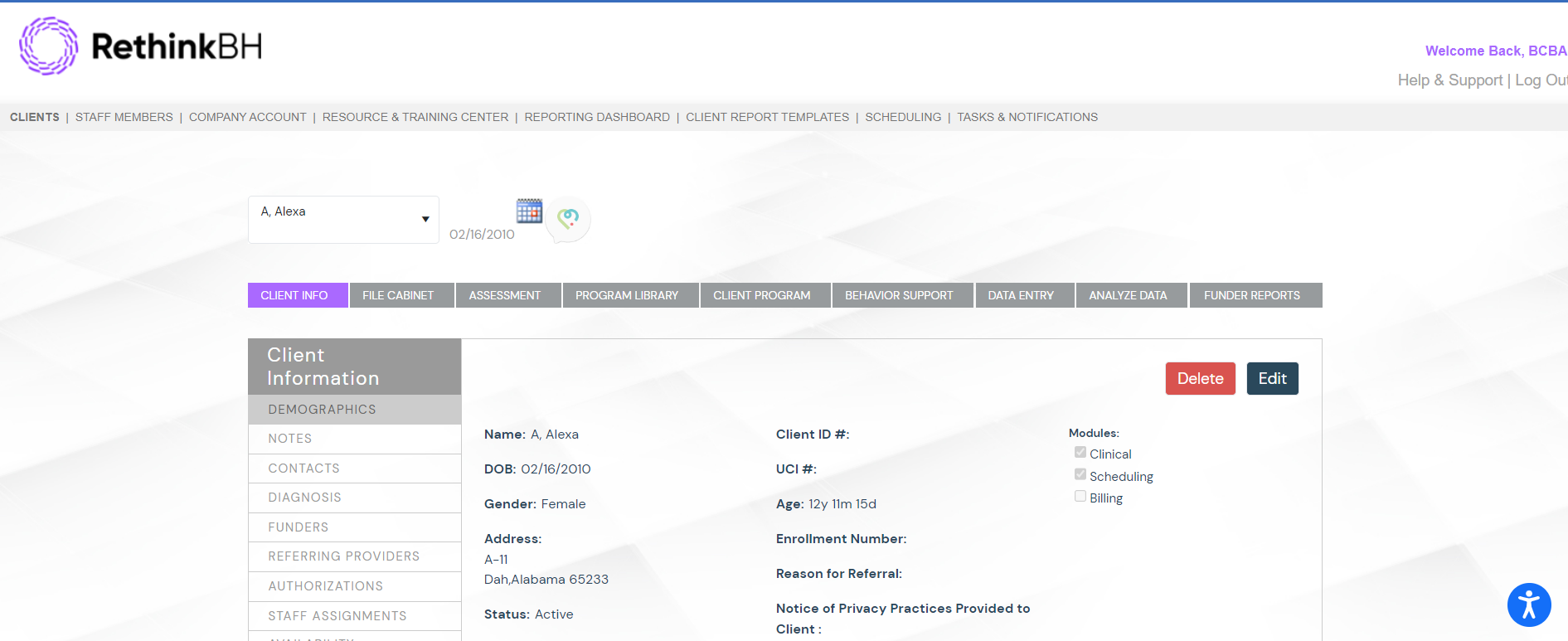This screenshot has height=641, width=1568.
Task: Open Resource & Training Center
Action: [415, 117]
